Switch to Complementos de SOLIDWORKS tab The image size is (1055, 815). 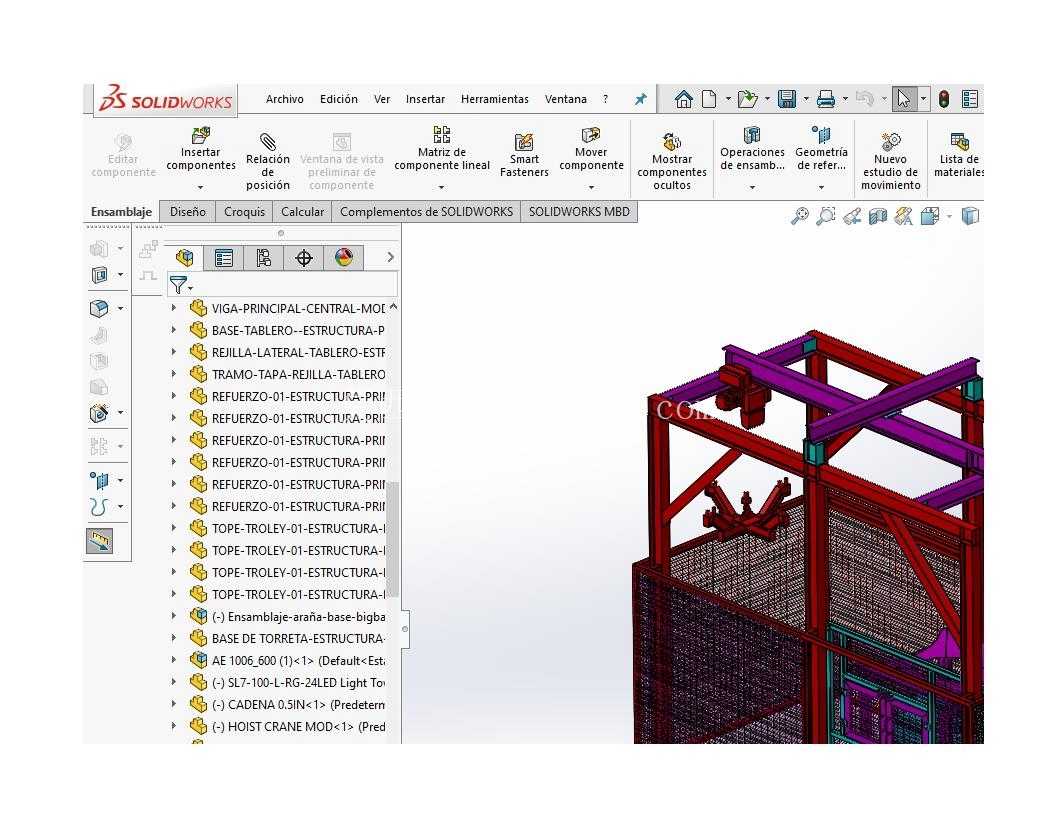(x=426, y=212)
